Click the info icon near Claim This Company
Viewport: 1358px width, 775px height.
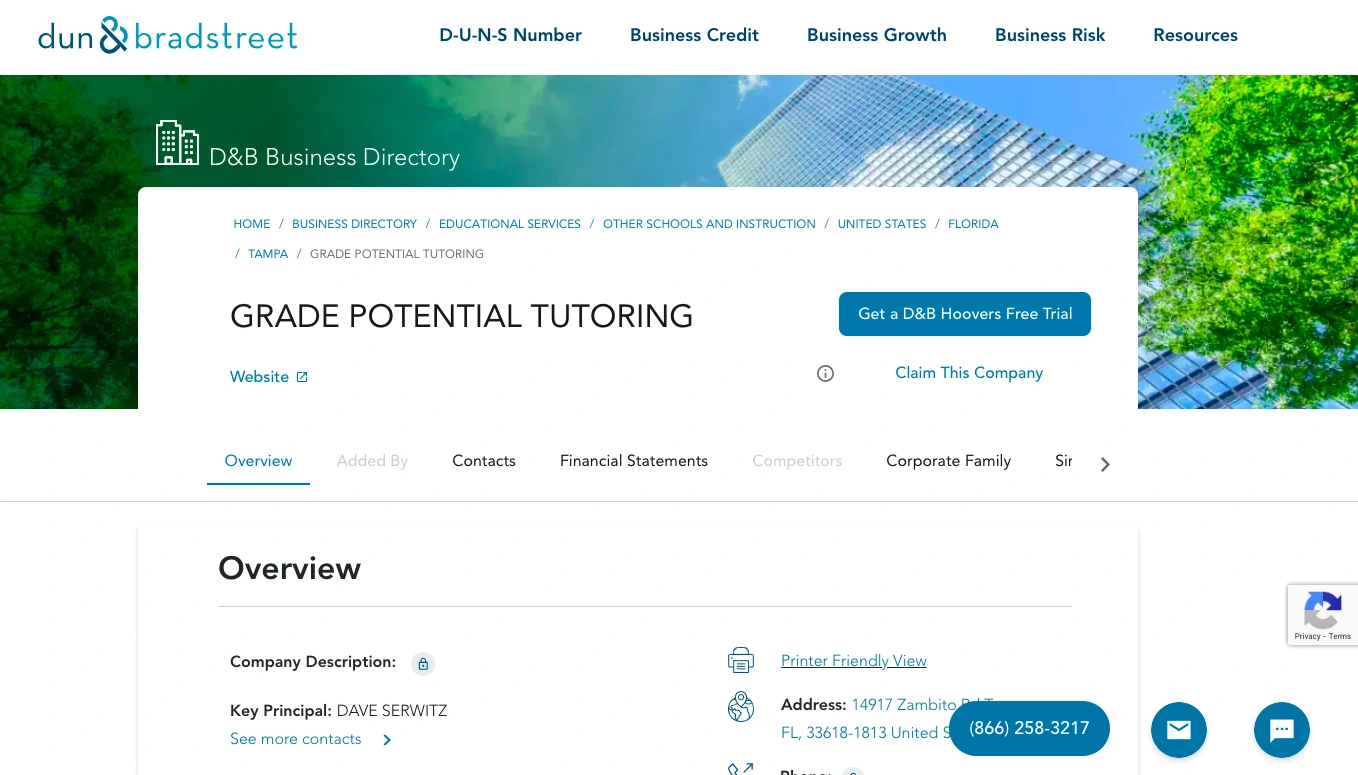click(x=825, y=373)
